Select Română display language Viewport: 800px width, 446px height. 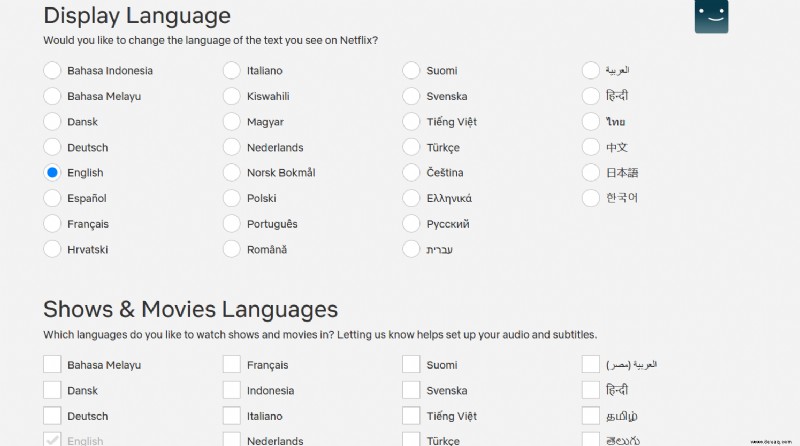click(232, 249)
